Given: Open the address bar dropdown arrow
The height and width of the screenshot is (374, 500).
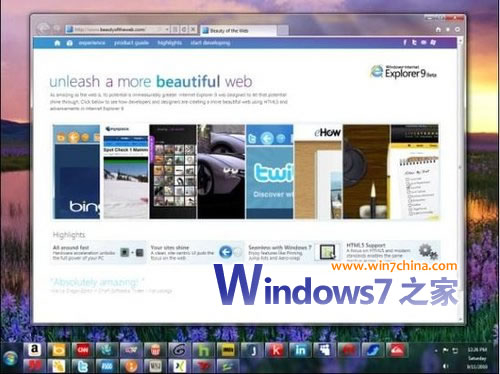Looking at the screenshot, I should click(167, 30).
